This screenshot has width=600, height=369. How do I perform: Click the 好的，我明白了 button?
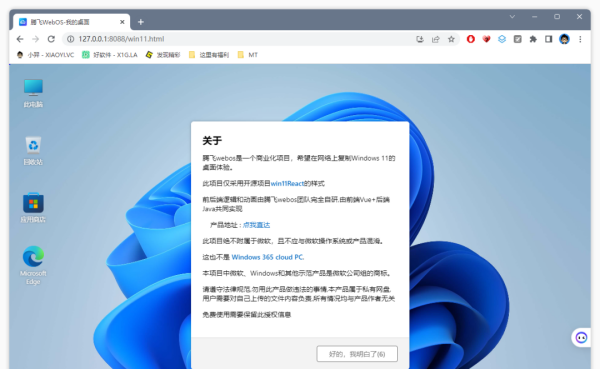tap(357, 354)
